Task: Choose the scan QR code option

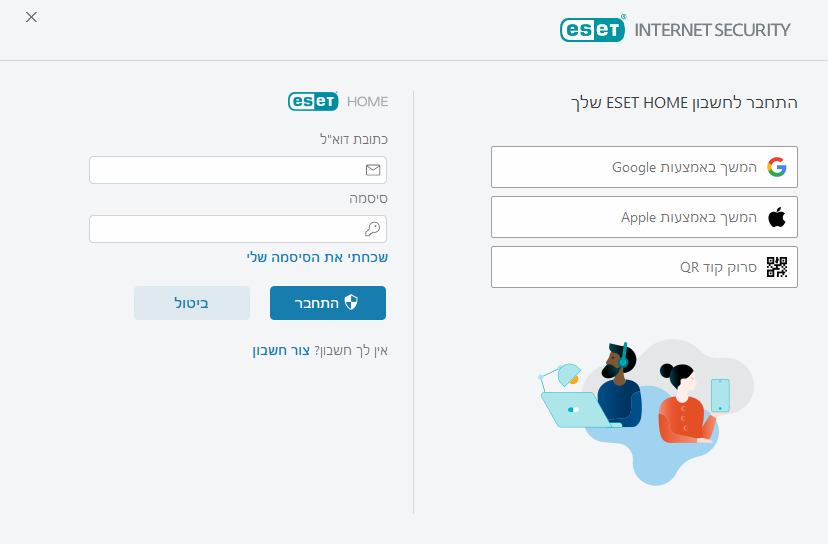Action: tap(644, 267)
